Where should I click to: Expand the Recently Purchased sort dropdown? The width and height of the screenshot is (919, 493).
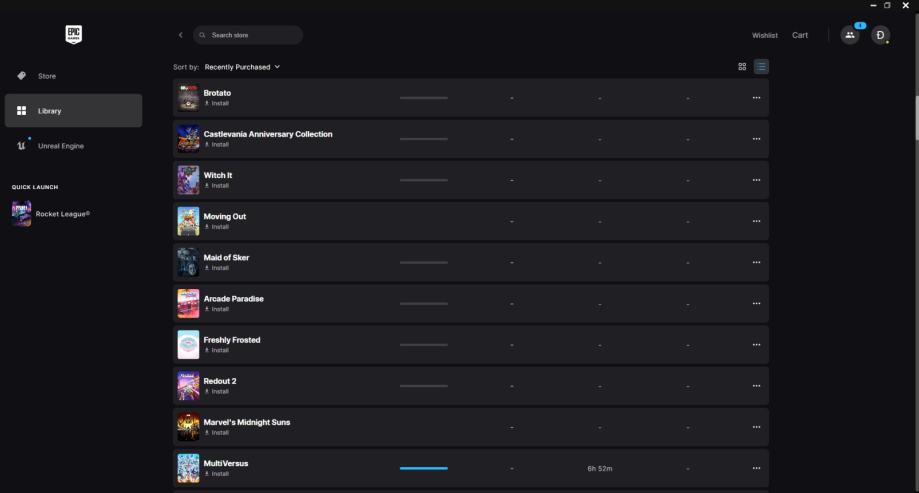coord(242,67)
